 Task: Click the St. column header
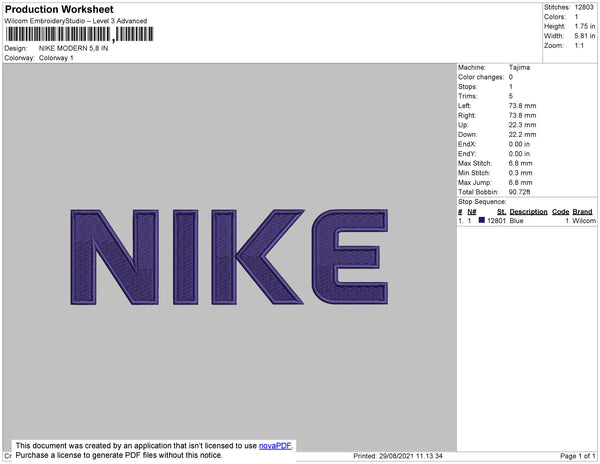tap(501, 212)
